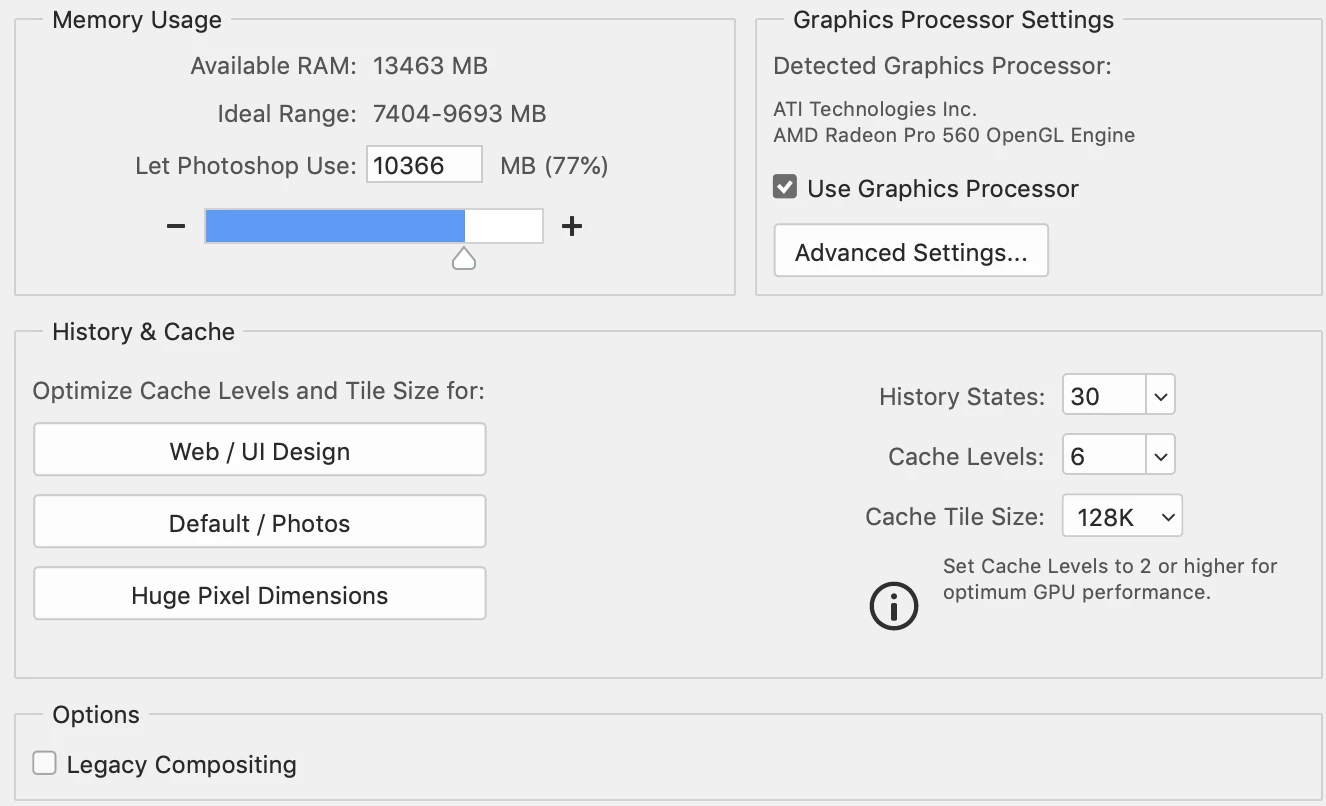
Task: Click the minus icon beside memory slider
Action: pos(176,226)
